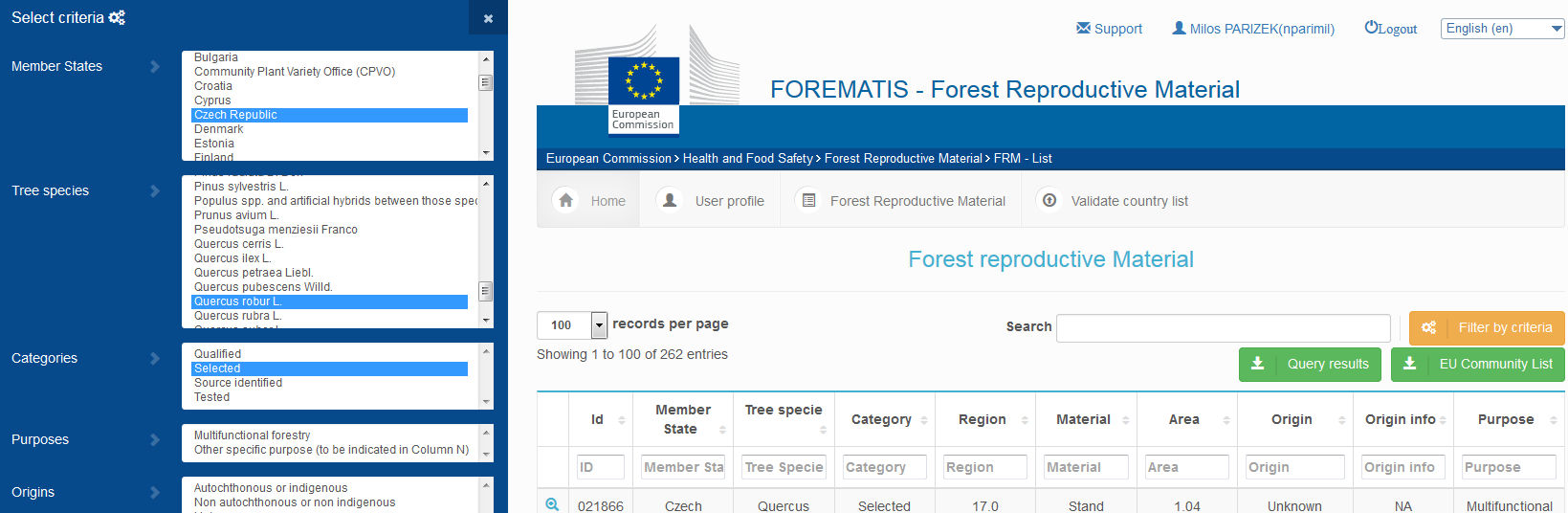Screen dimensions: 1568x513
Task: Click the EU Community List button
Action: click(x=1478, y=364)
